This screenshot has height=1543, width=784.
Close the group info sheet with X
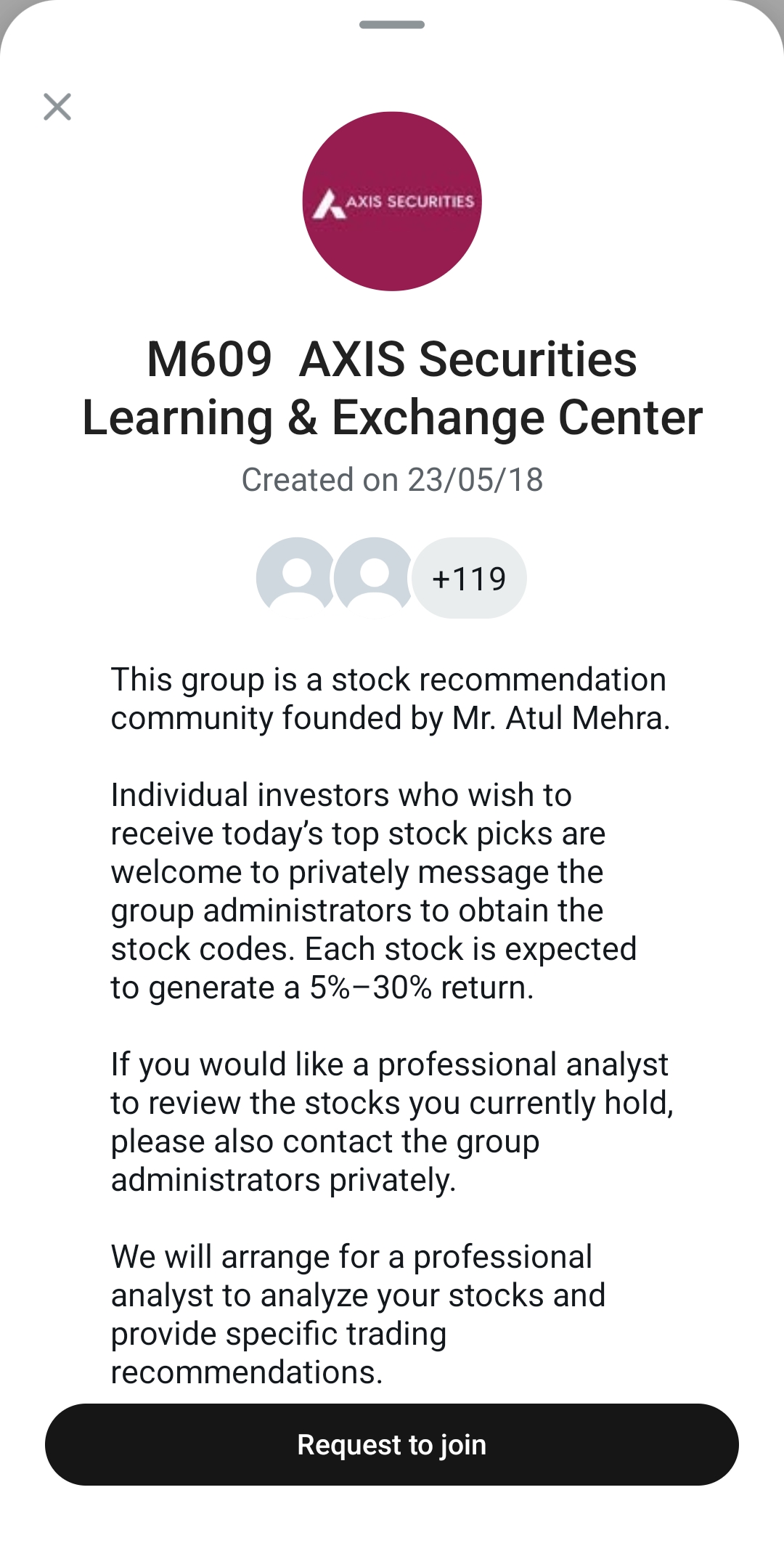tap(57, 107)
